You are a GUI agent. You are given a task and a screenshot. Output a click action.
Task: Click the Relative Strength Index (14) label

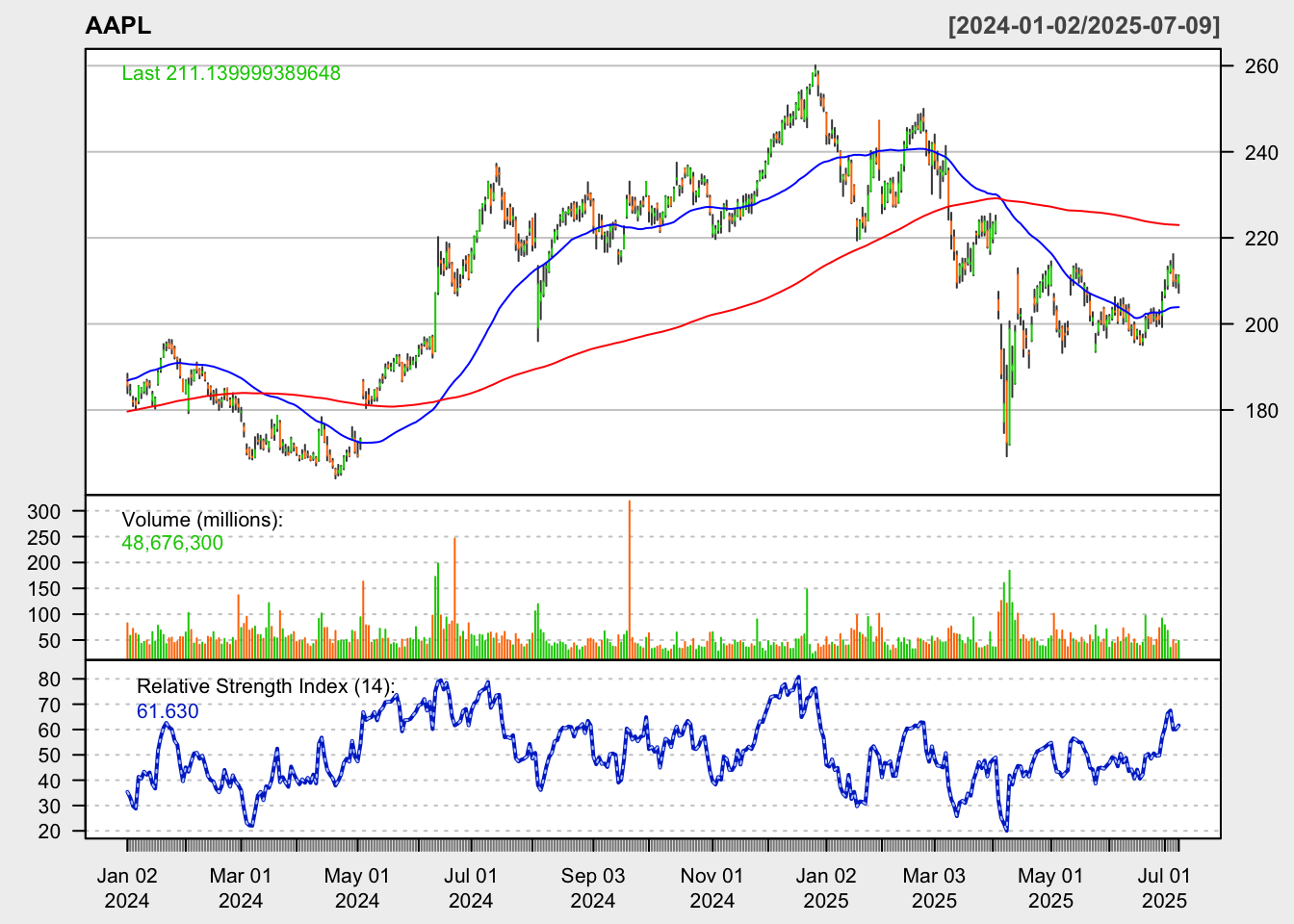(266, 686)
